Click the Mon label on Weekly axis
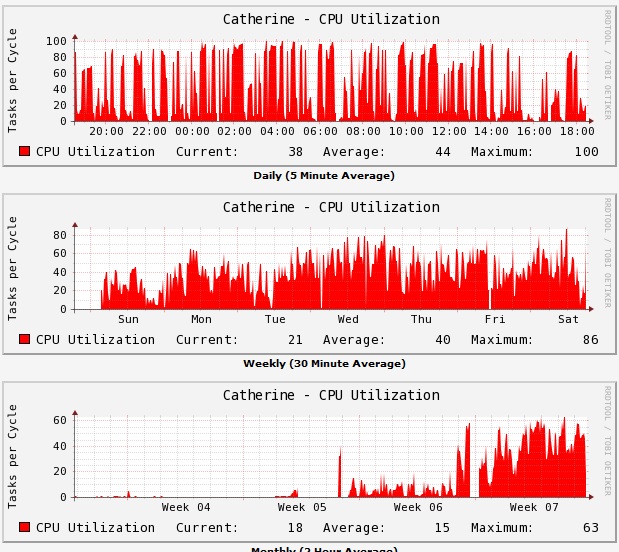This screenshot has height=552, width=619. 201,319
